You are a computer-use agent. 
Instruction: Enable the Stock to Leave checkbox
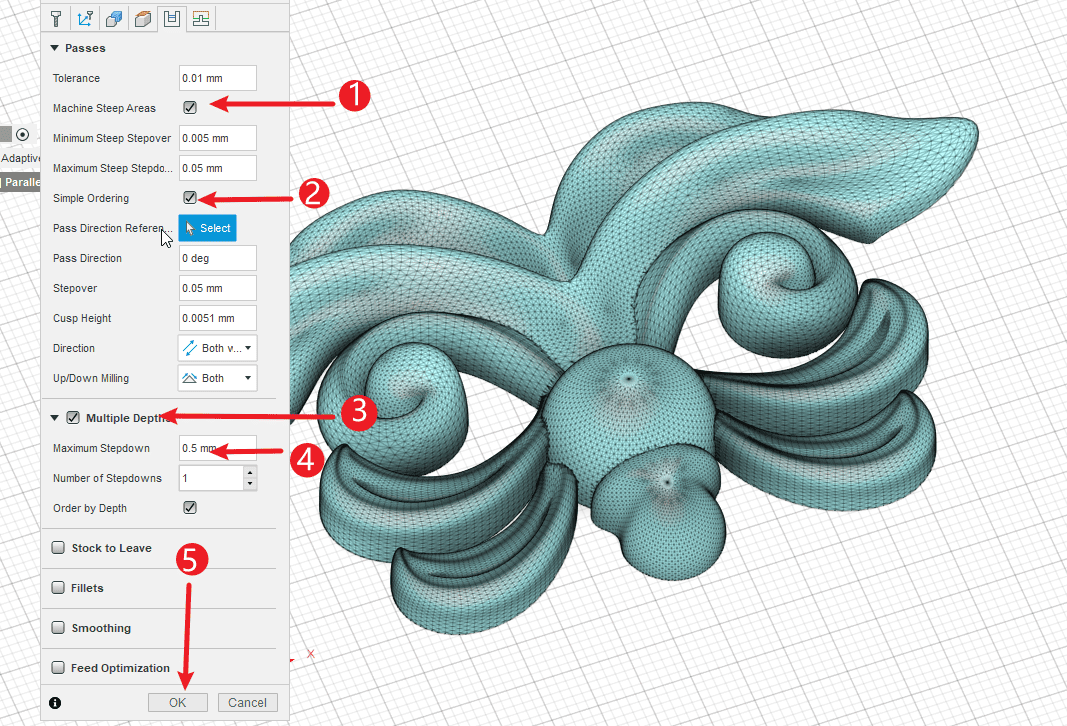click(58, 548)
